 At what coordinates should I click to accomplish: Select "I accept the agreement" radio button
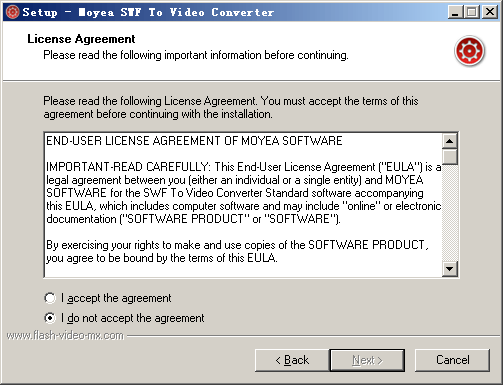click(50, 298)
